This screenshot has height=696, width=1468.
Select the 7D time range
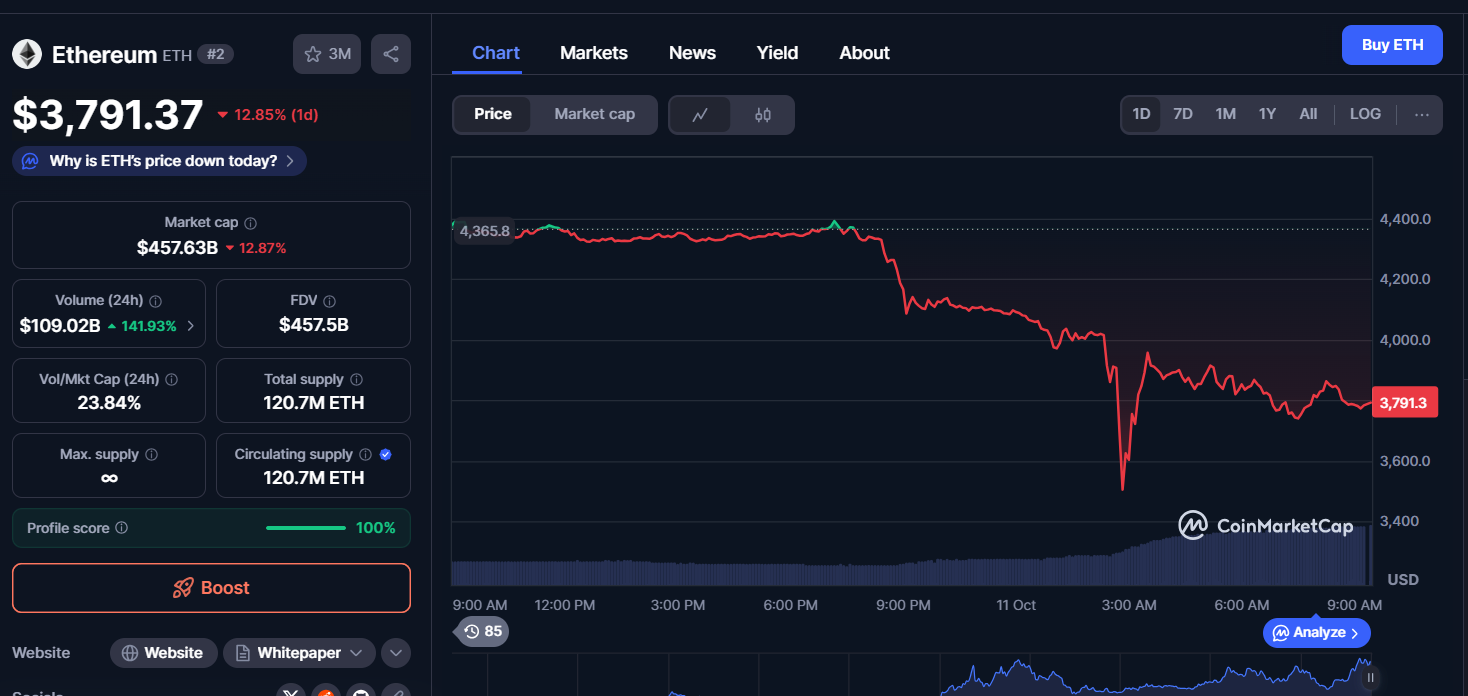click(1183, 114)
